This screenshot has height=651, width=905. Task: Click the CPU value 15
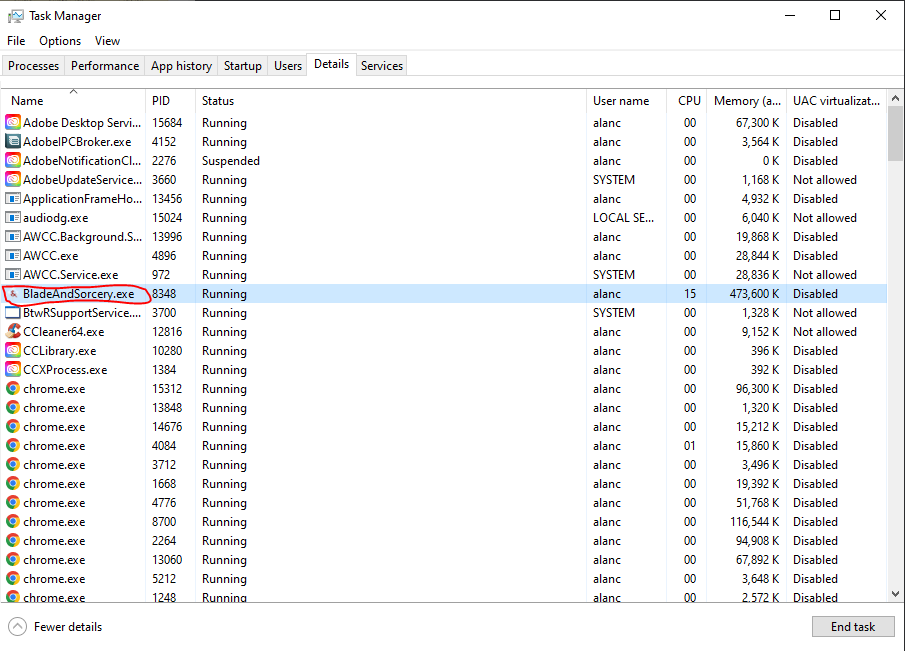pyautogui.click(x=690, y=294)
